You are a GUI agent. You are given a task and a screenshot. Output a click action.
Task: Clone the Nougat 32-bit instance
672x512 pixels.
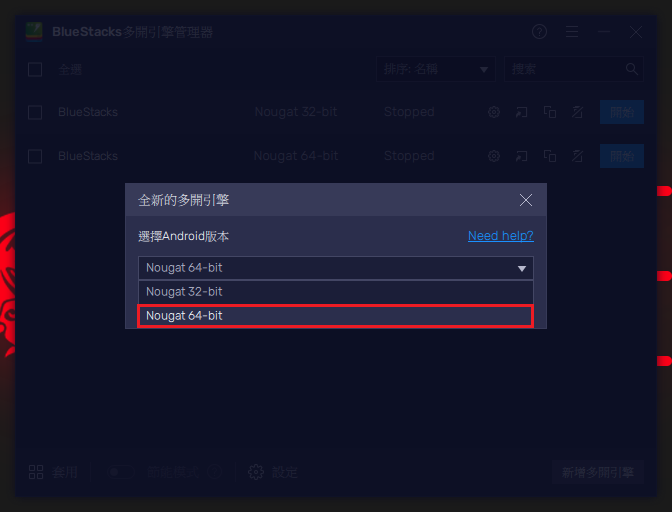(x=550, y=112)
